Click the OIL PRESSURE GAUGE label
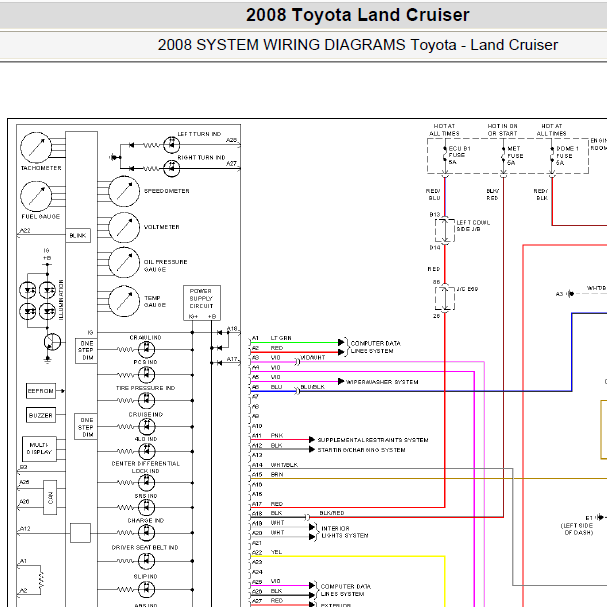 tap(165, 266)
